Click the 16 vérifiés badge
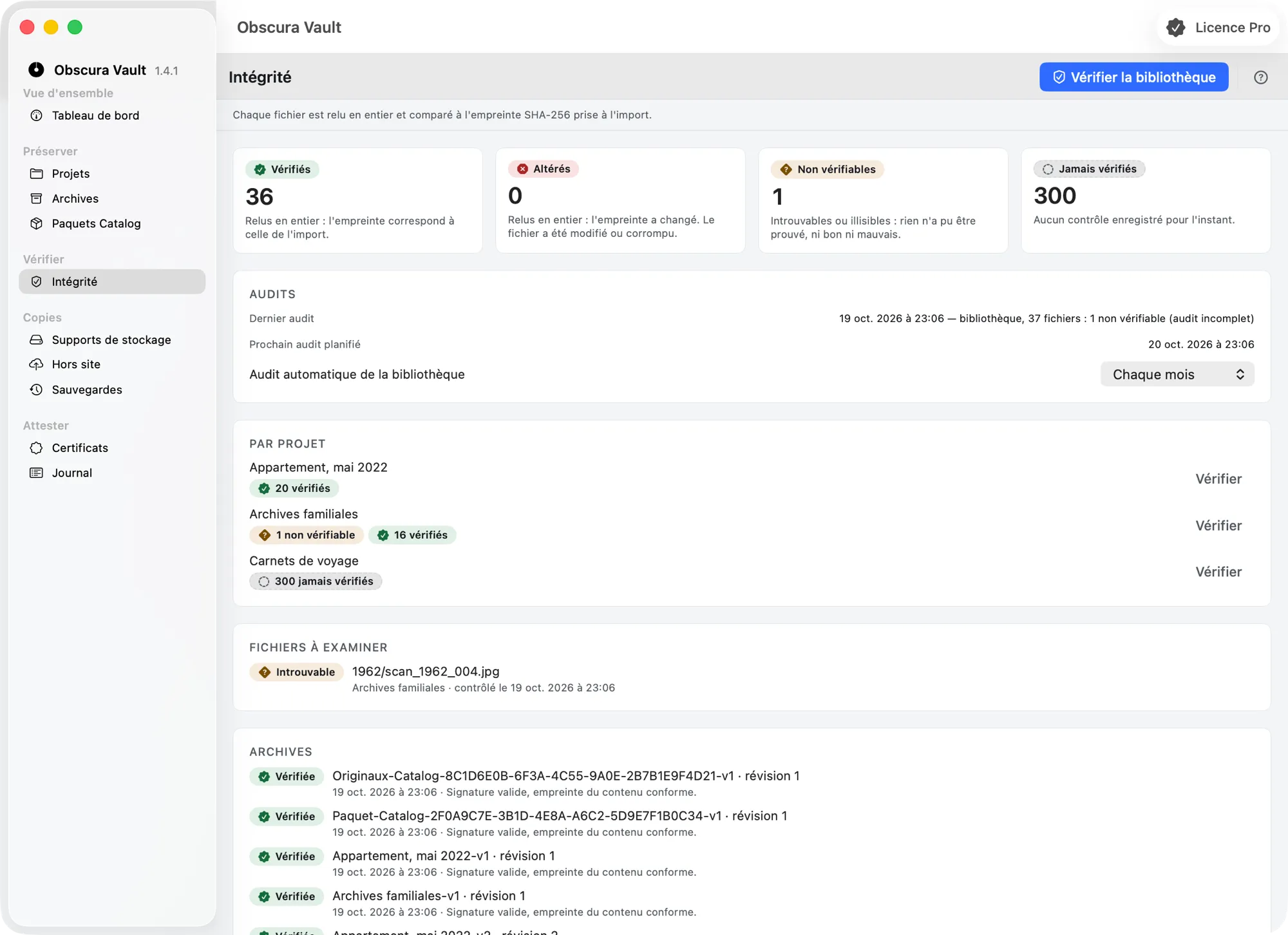The width and height of the screenshot is (1288, 935). click(x=412, y=534)
